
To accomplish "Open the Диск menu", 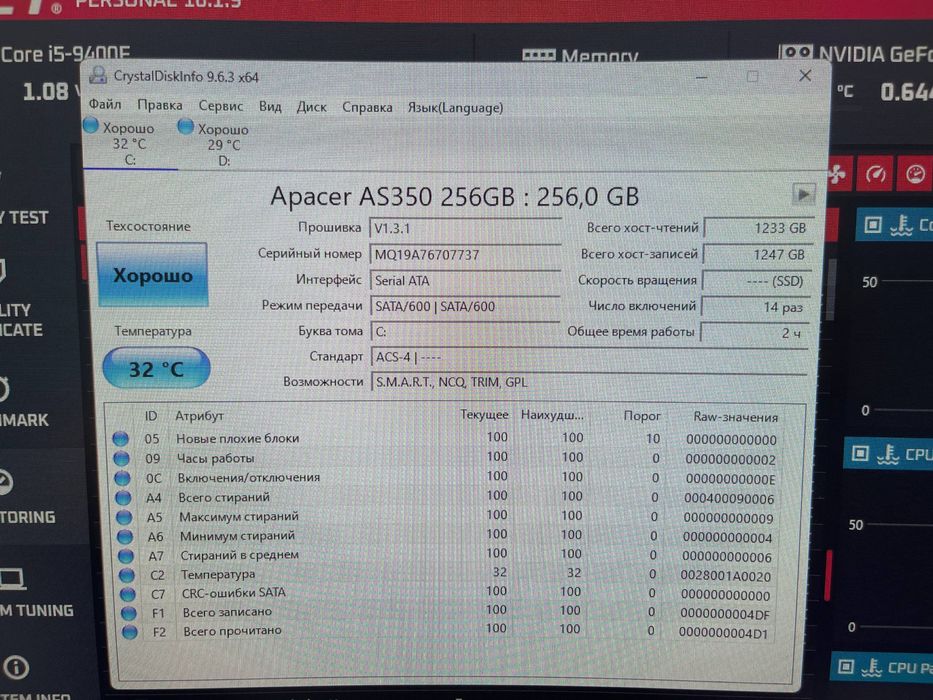I will [311, 107].
